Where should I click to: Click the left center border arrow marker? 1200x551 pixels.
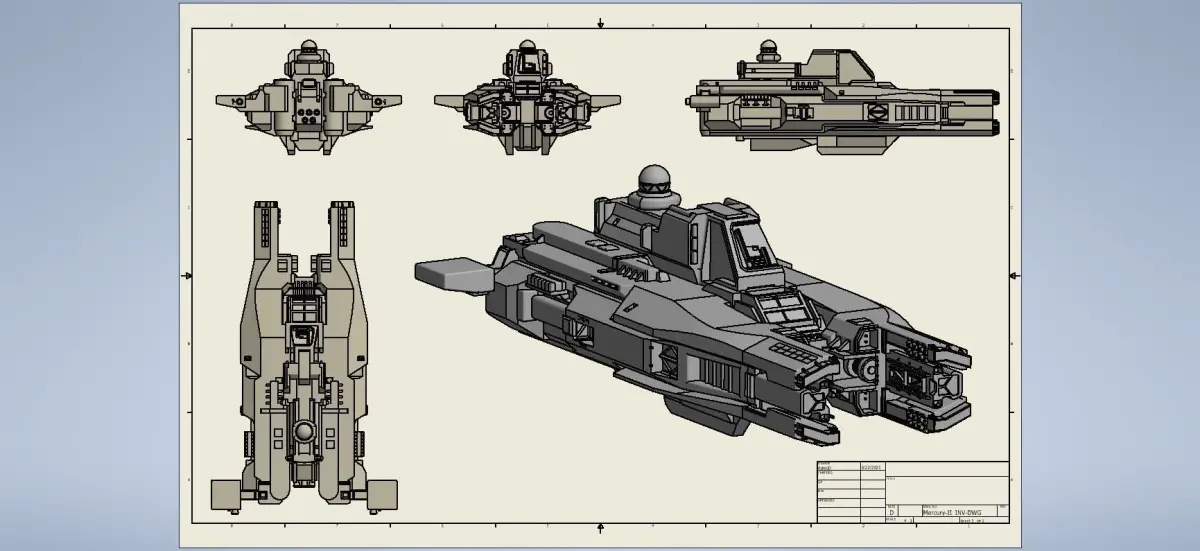tap(186, 275)
